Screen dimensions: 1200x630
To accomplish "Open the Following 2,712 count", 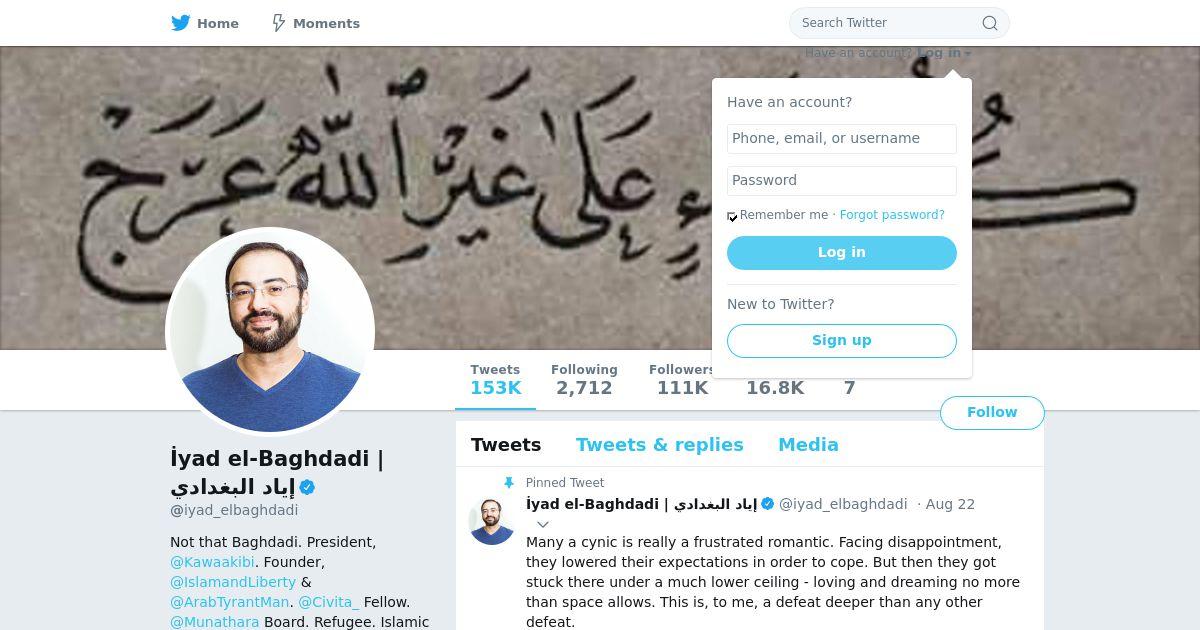I will pos(584,380).
